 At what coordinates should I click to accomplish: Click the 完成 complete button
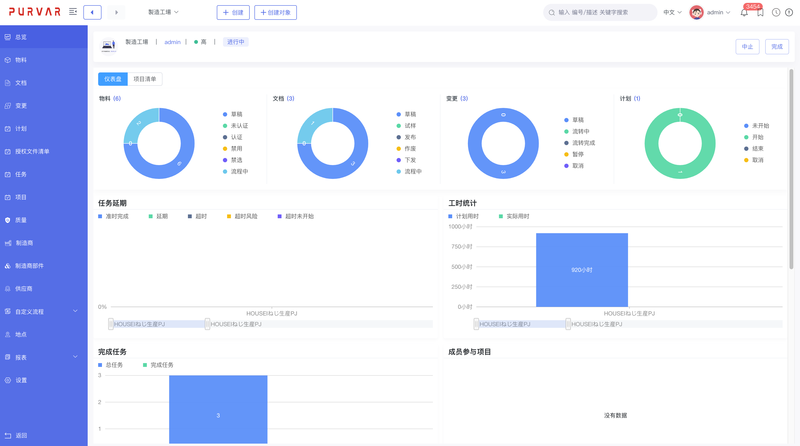click(777, 46)
